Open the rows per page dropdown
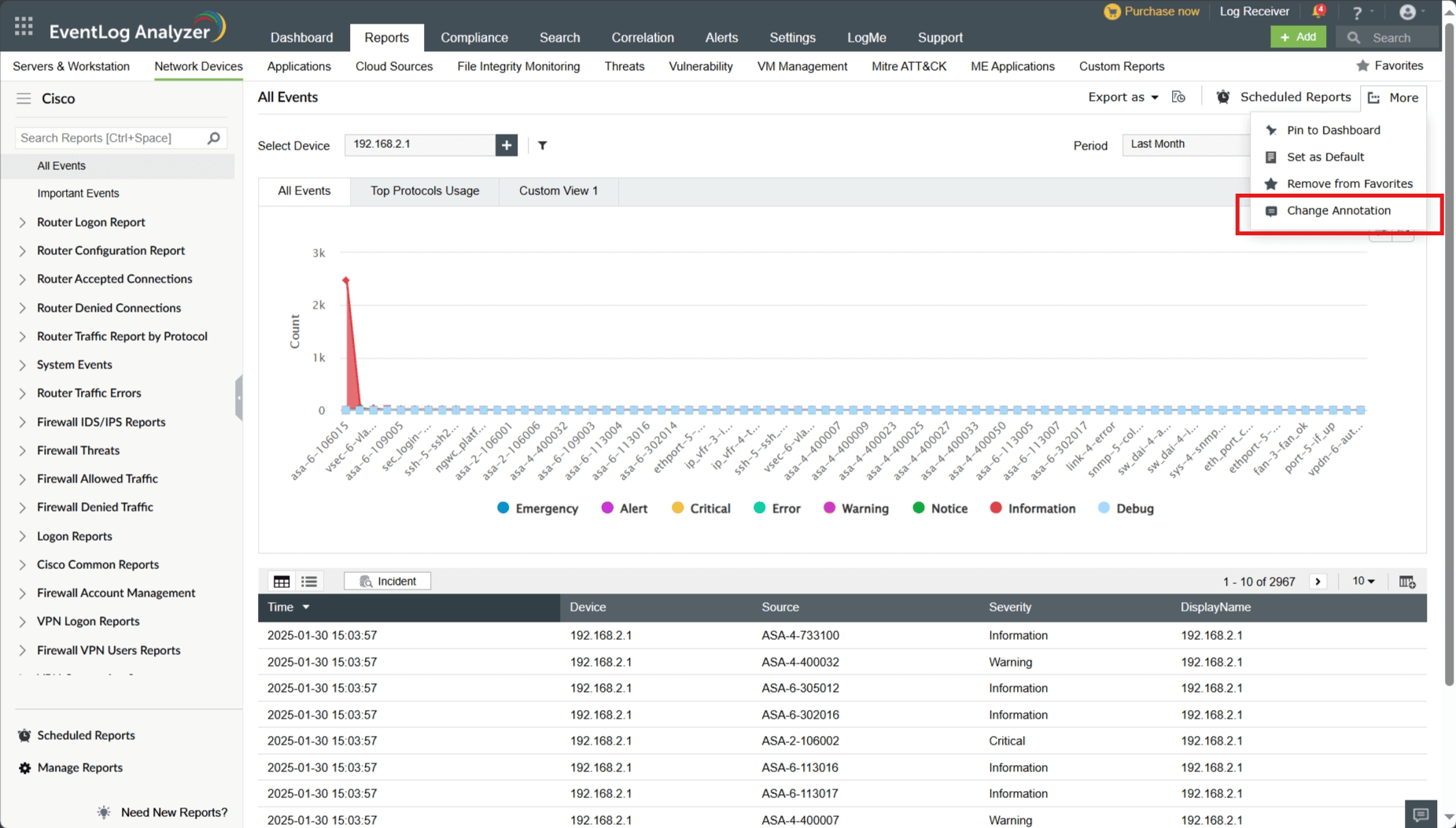The height and width of the screenshot is (828, 1456). (1363, 582)
